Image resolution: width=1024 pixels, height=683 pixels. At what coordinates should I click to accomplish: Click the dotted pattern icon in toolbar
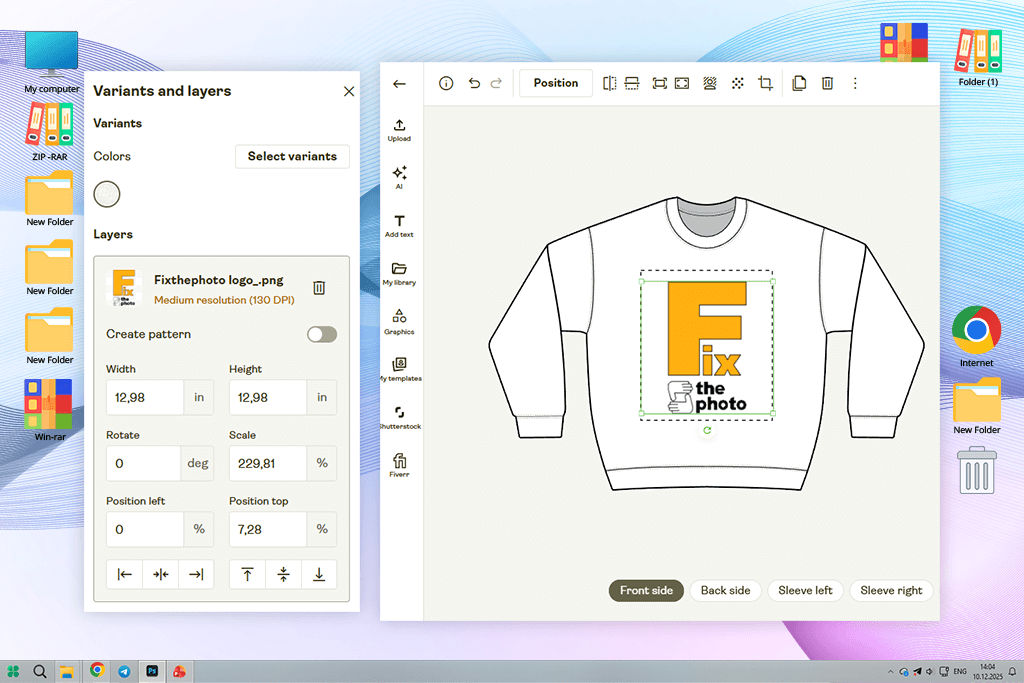tap(737, 83)
